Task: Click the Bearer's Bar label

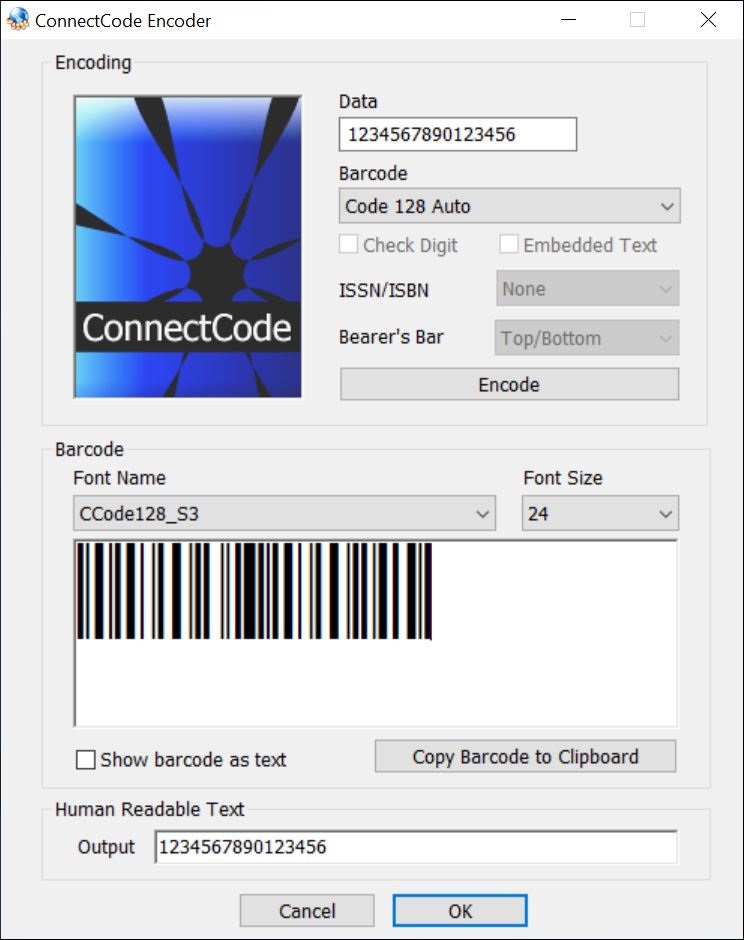Action: pyautogui.click(x=391, y=337)
